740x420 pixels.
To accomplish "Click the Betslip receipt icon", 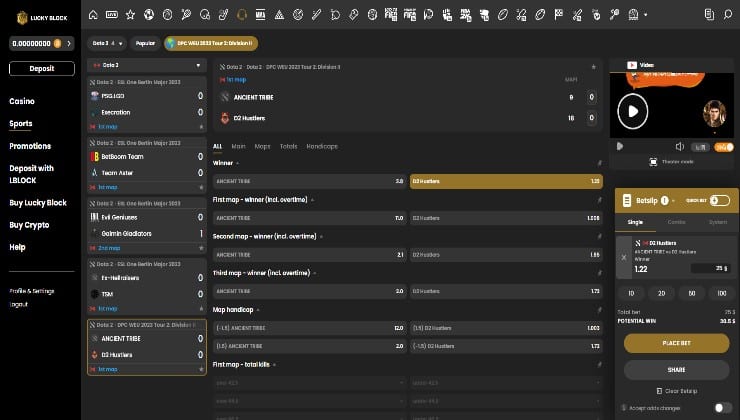I will (x=627, y=201).
